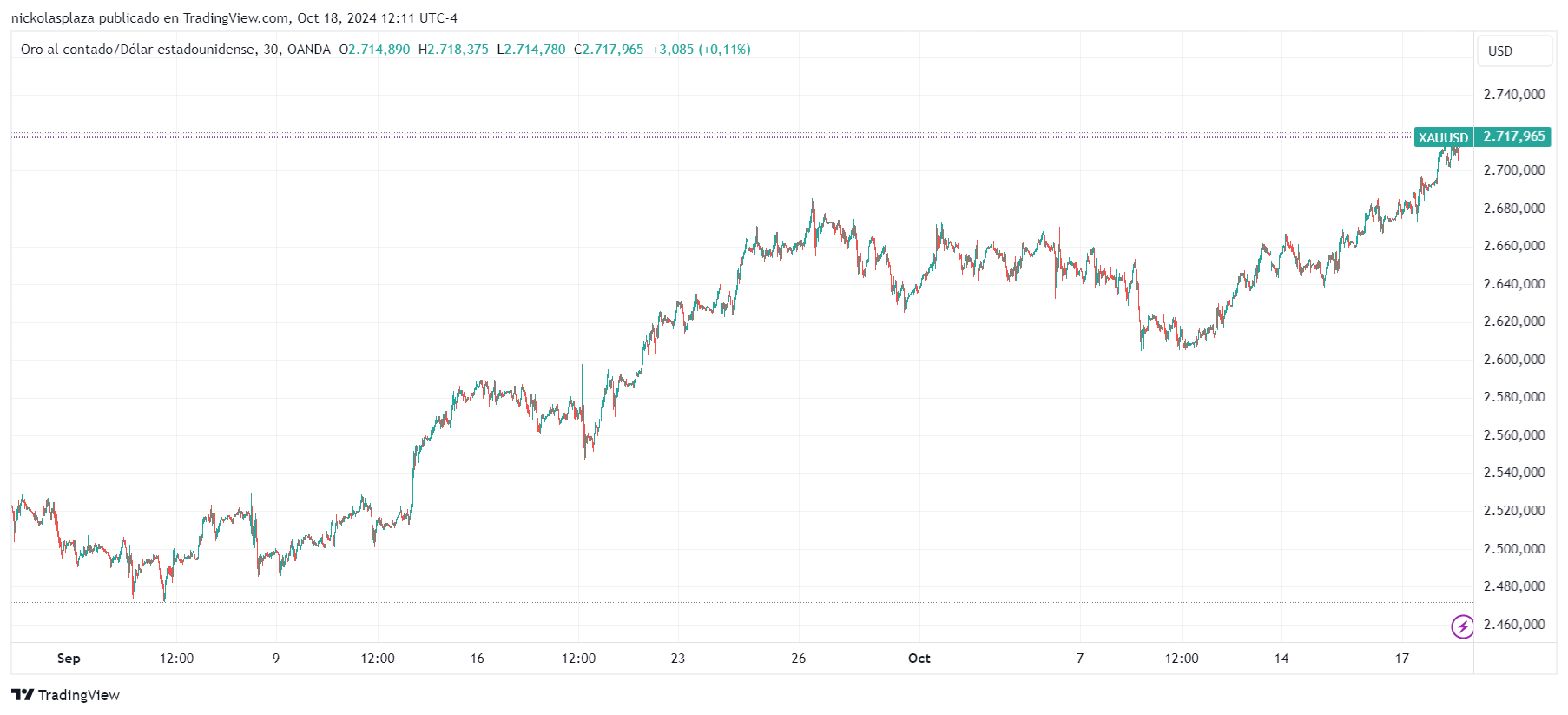
Task: Click the XAUUSD symbol price label
Action: pos(1443,137)
